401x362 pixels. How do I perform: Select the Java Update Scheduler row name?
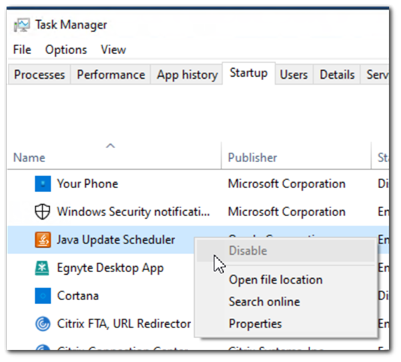[x=116, y=240]
